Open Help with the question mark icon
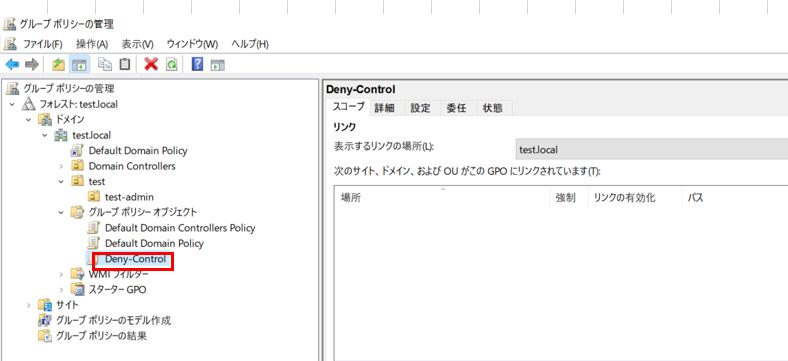 198,64
